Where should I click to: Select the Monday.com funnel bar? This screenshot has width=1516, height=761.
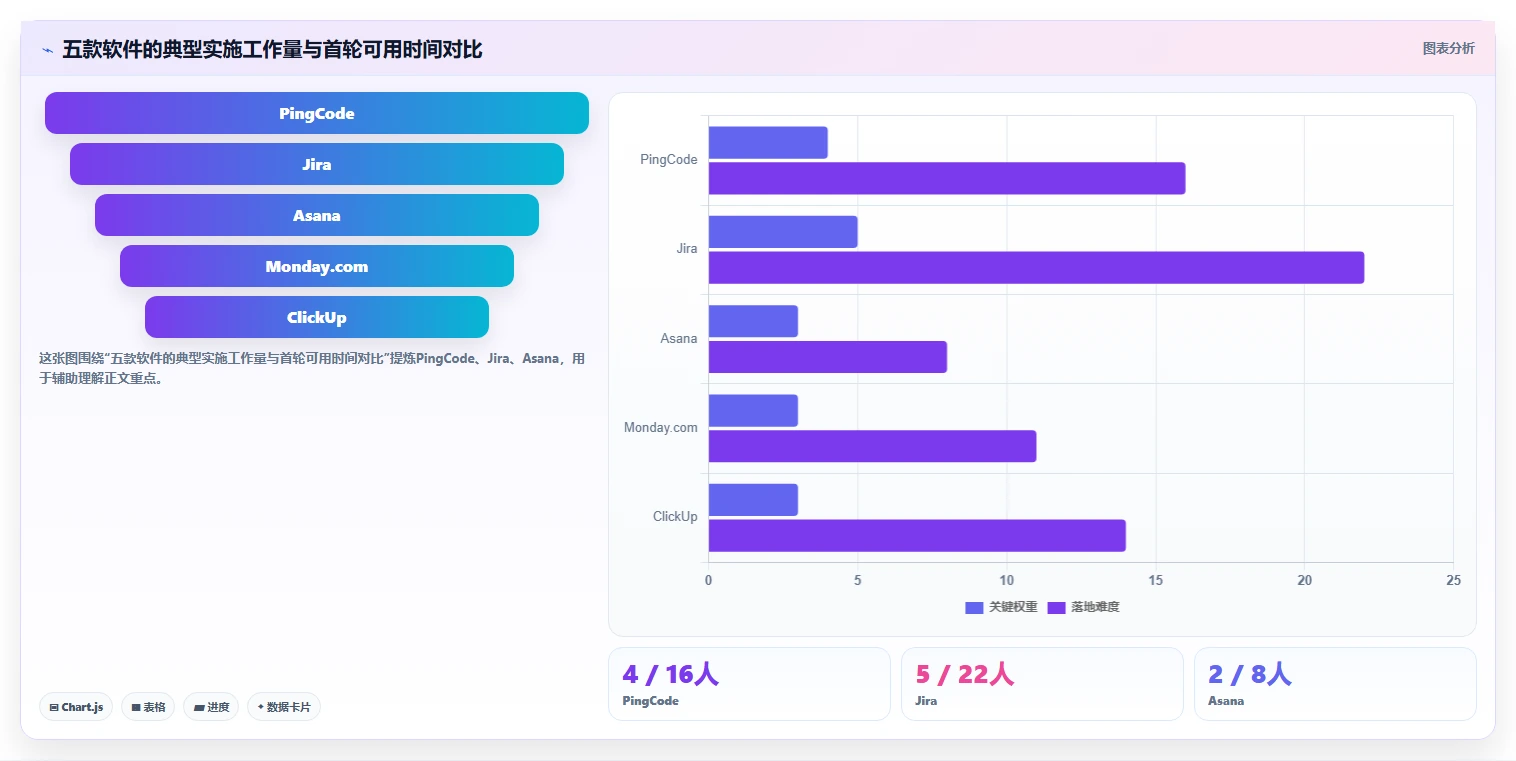pos(317,266)
